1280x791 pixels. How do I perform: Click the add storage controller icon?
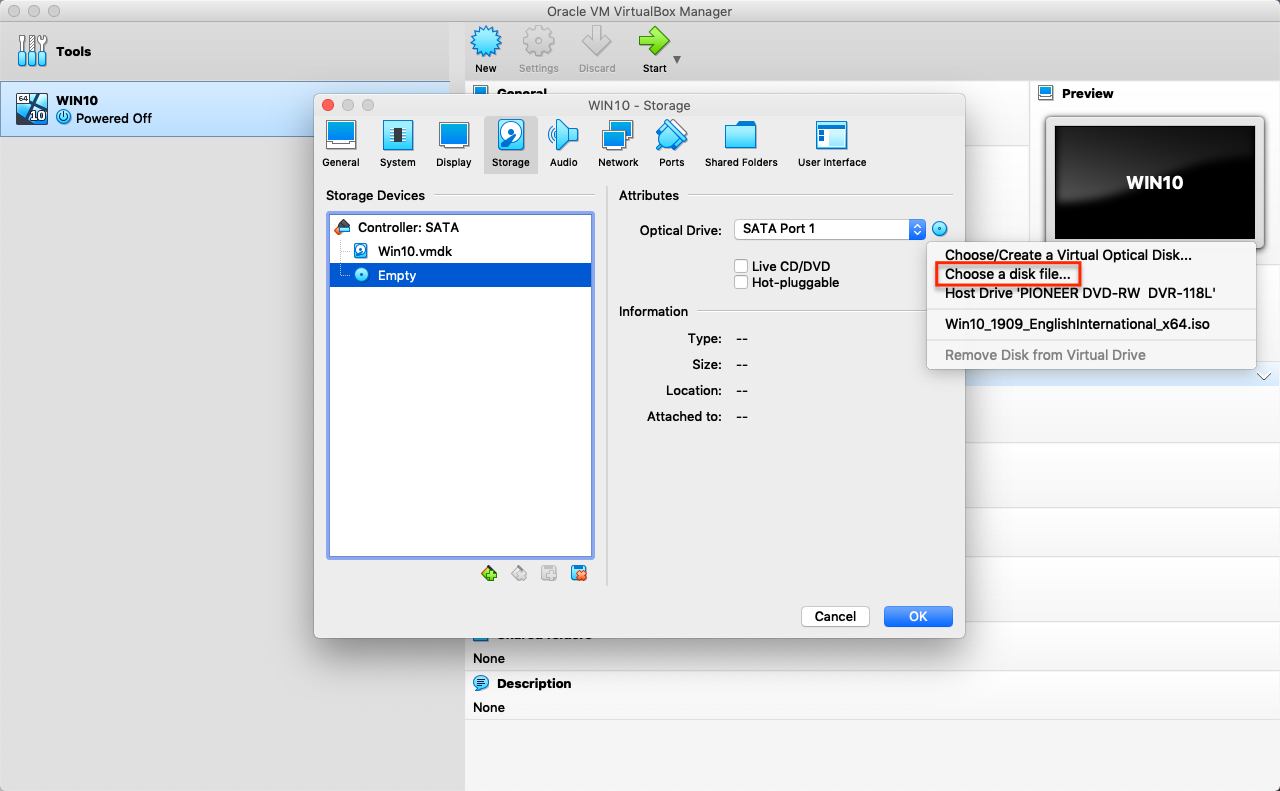[x=489, y=573]
